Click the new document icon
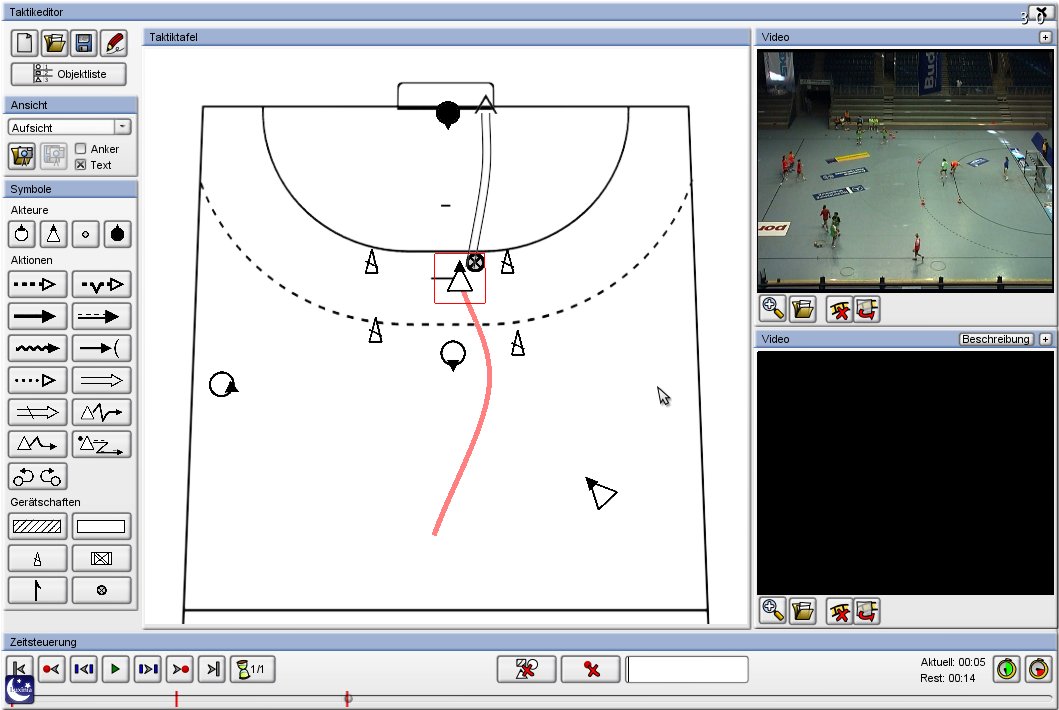Screen dimensions: 1059x710 point(24,43)
